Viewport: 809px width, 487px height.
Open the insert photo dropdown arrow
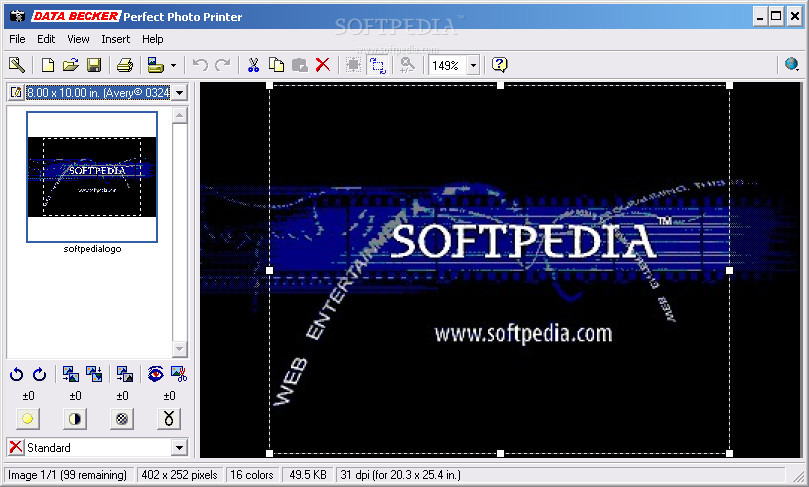click(173, 66)
